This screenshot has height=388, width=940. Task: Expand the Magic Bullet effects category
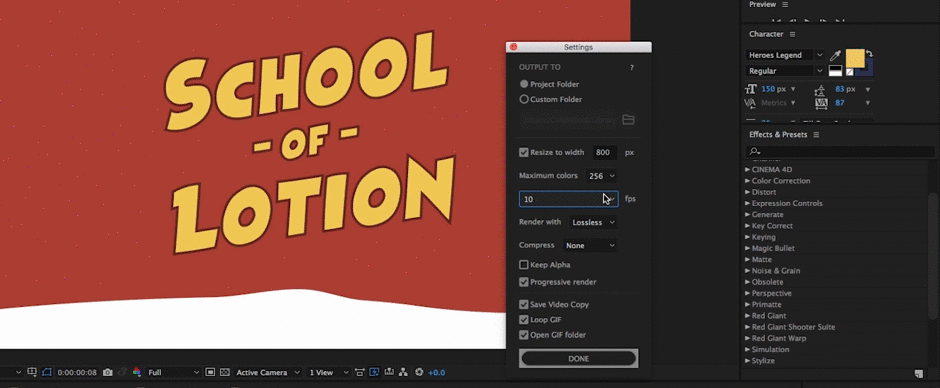click(x=748, y=248)
